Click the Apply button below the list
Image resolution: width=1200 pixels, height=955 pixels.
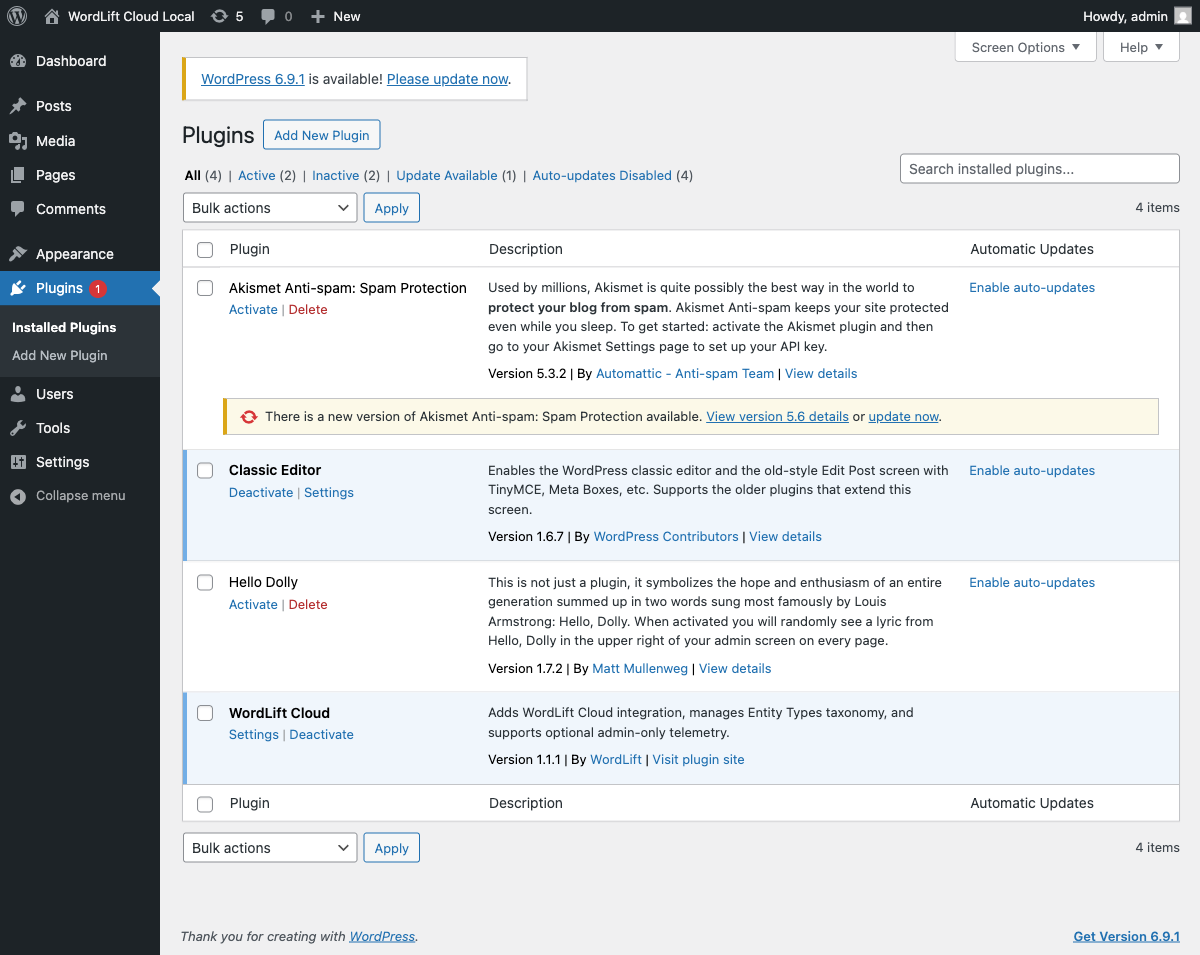coord(391,847)
